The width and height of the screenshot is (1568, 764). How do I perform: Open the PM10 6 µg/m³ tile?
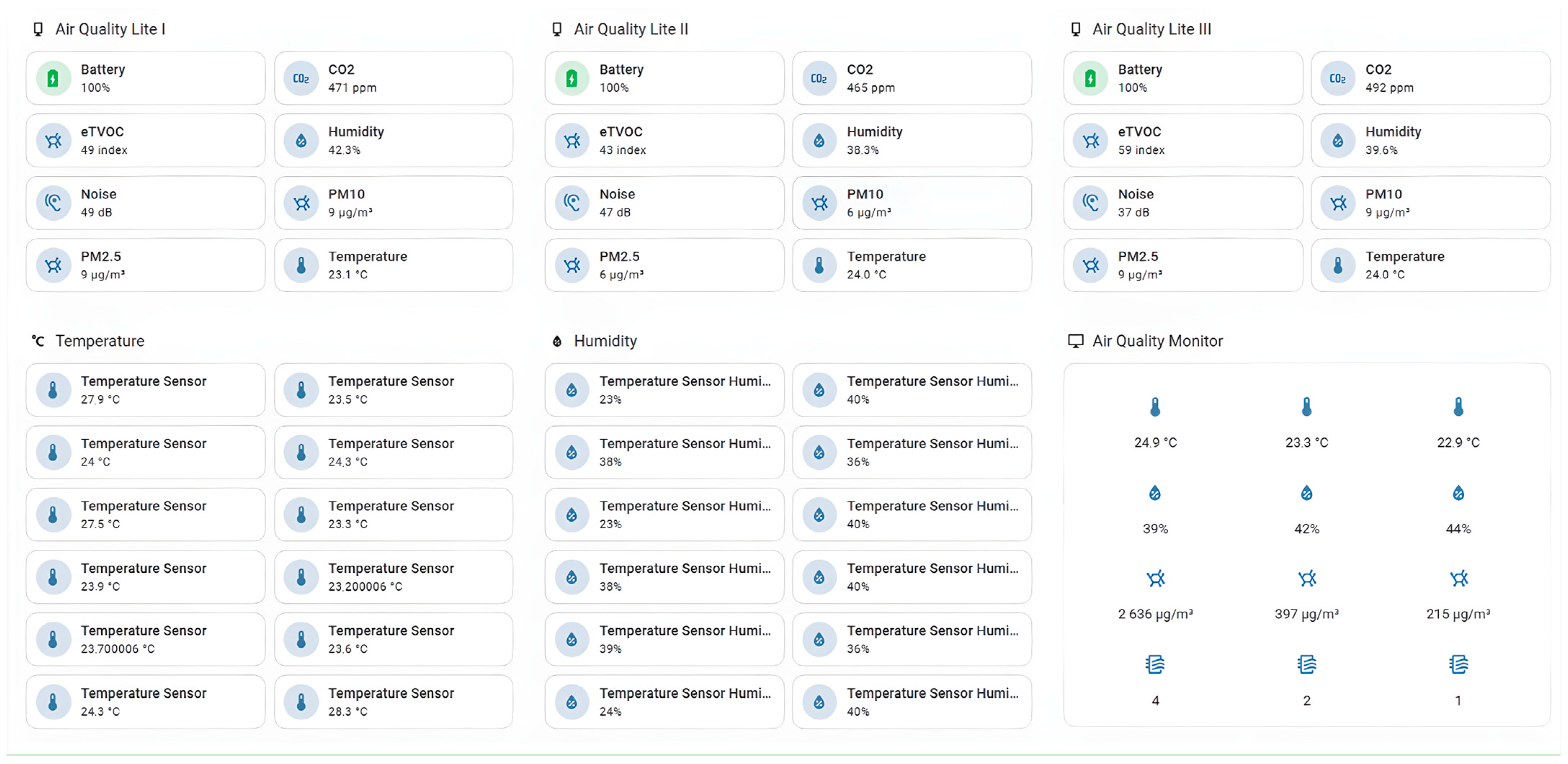[911, 203]
